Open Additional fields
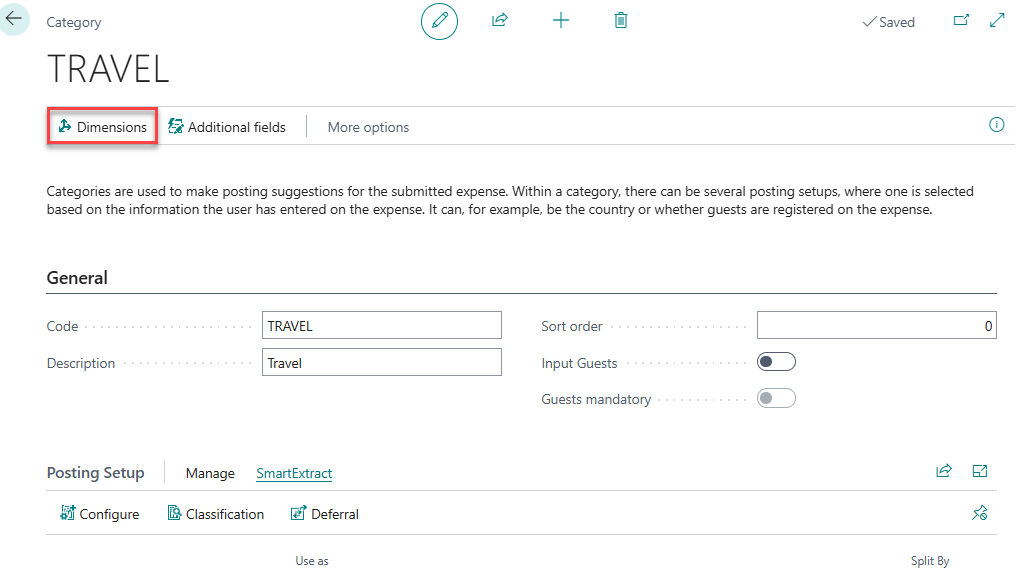This screenshot has height=568, width=1034. tap(227, 127)
